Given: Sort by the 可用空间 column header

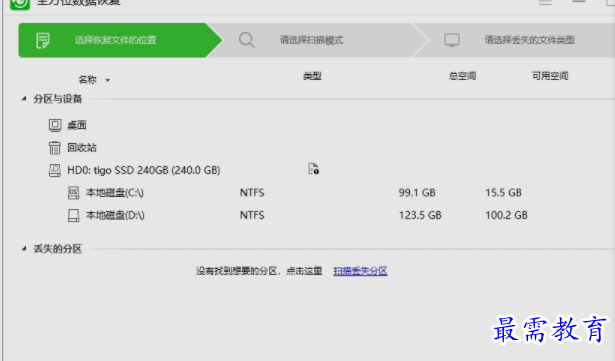Looking at the screenshot, I should click(x=550, y=76).
